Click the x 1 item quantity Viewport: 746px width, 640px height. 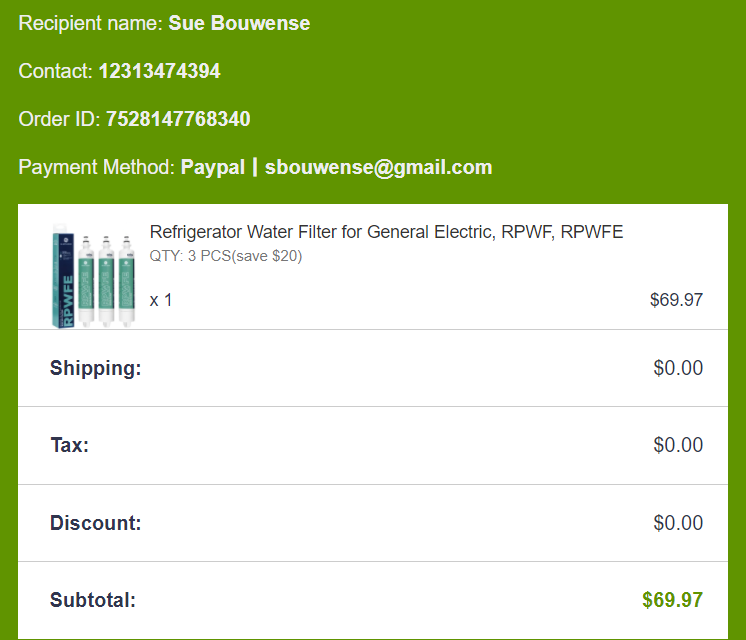coord(161,300)
